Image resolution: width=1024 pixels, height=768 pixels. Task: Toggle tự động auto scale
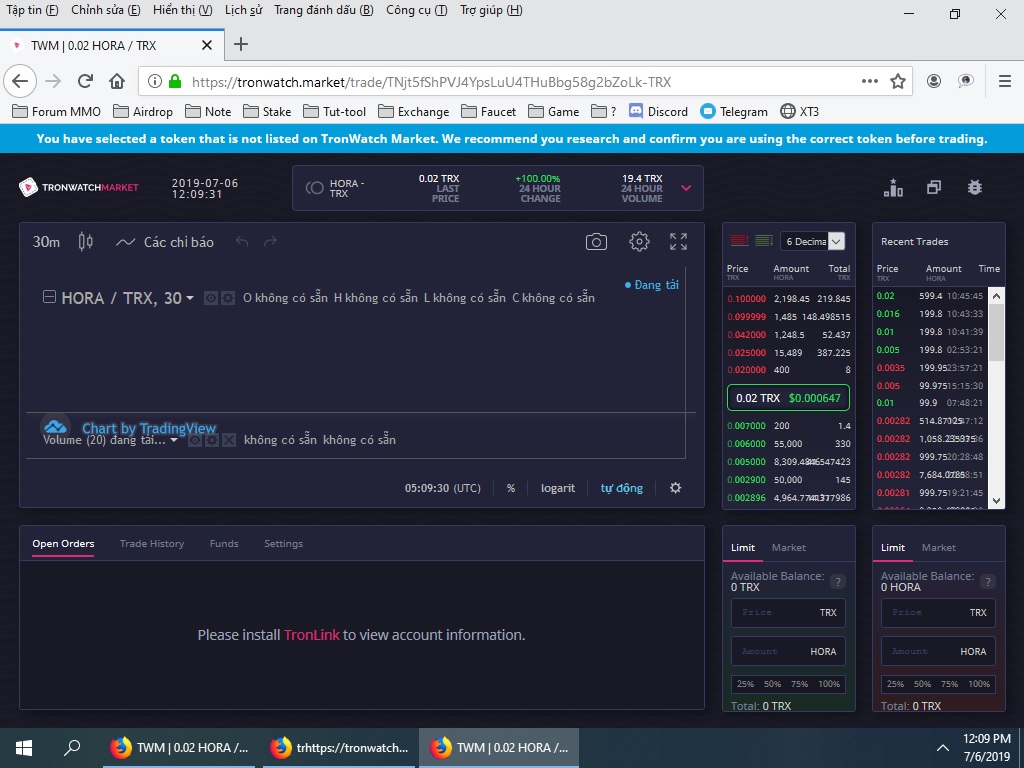pos(622,488)
